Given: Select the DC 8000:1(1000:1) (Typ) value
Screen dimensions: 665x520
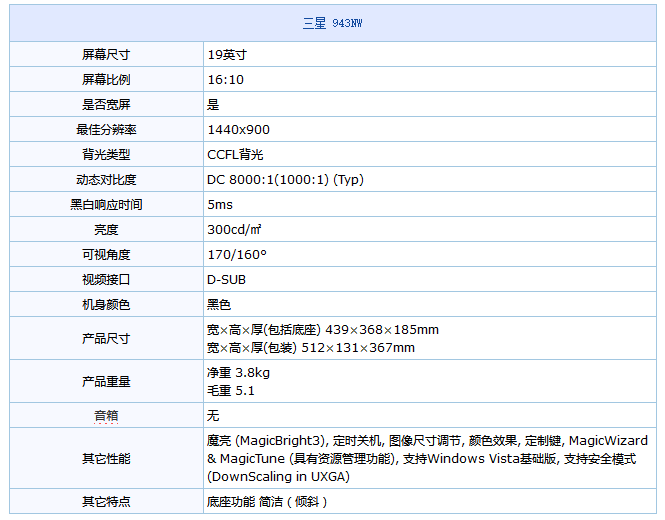Looking at the screenshot, I should pyautogui.click(x=285, y=179).
